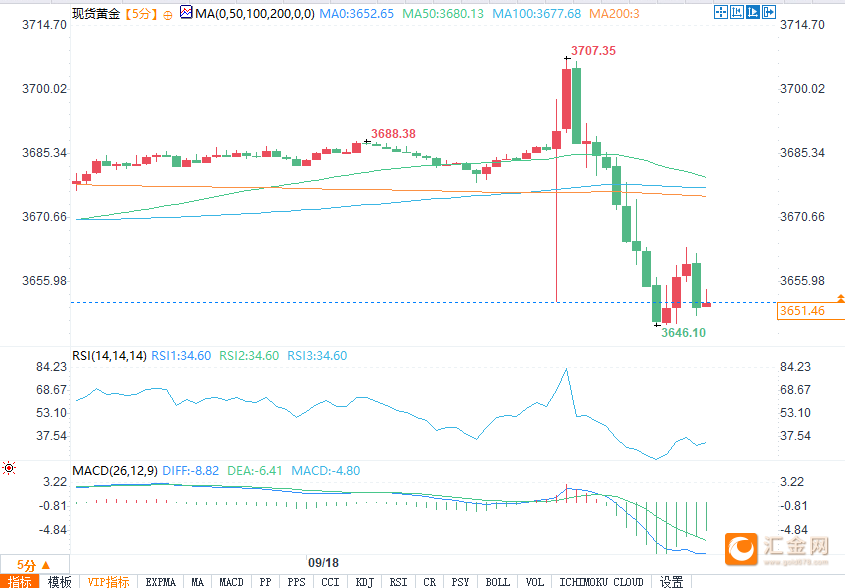The height and width of the screenshot is (588, 845).
Task: Click the red sun icon beside MACD panel
Action: pyautogui.click(x=9, y=468)
